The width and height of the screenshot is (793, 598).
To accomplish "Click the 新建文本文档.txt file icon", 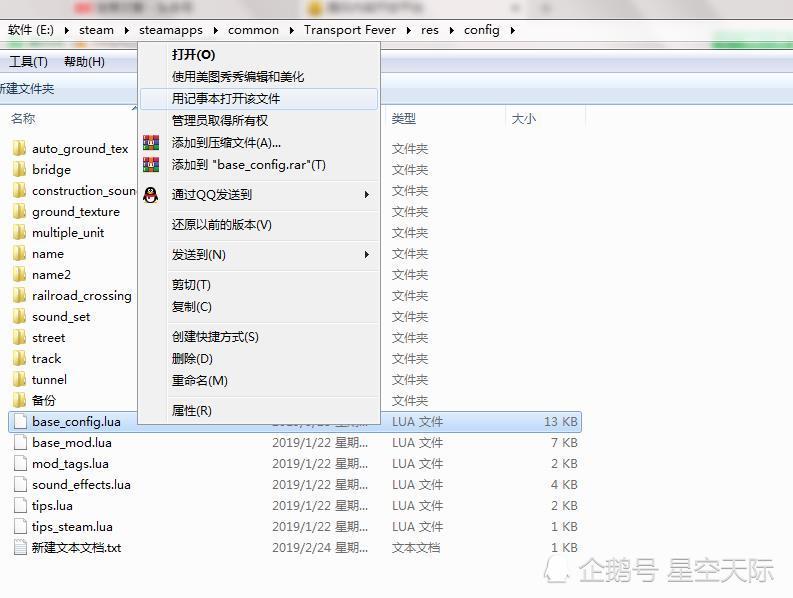I will [20, 547].
